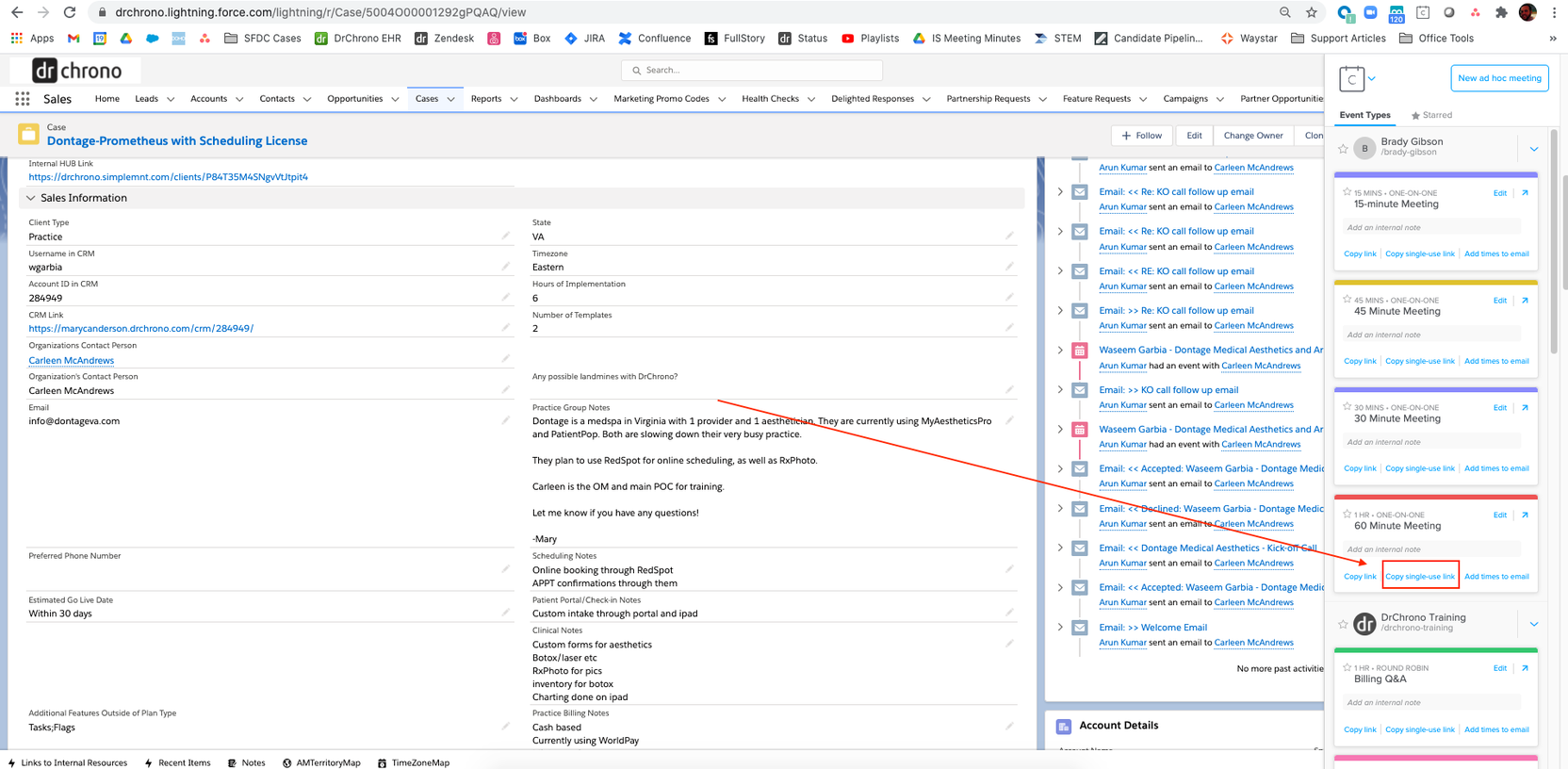Expand the Welcome Email timeline item
Screen dimensions: 1568x769
(1060, 627)
